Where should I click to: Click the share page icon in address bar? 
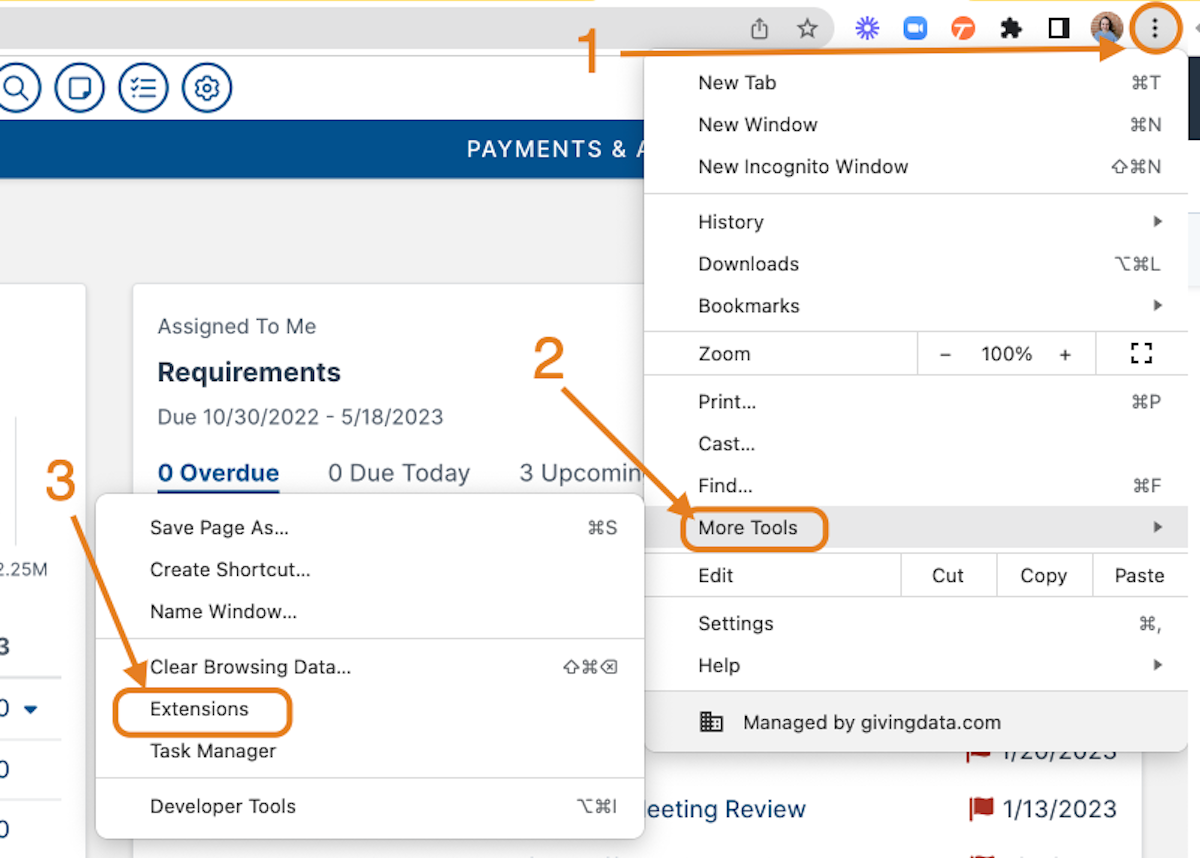click(x=760, y=29)
